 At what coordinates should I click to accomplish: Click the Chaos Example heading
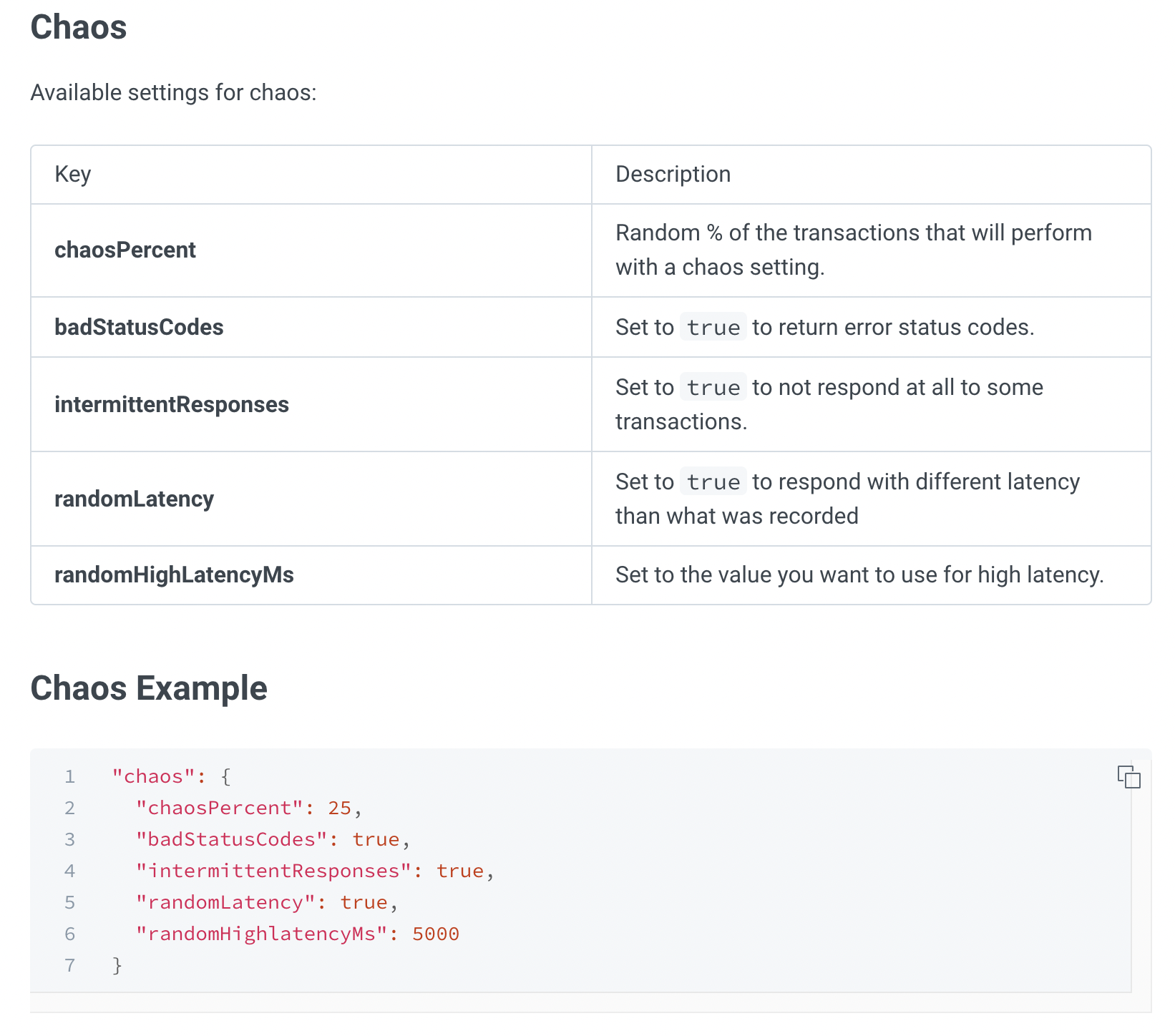point(149,688)
